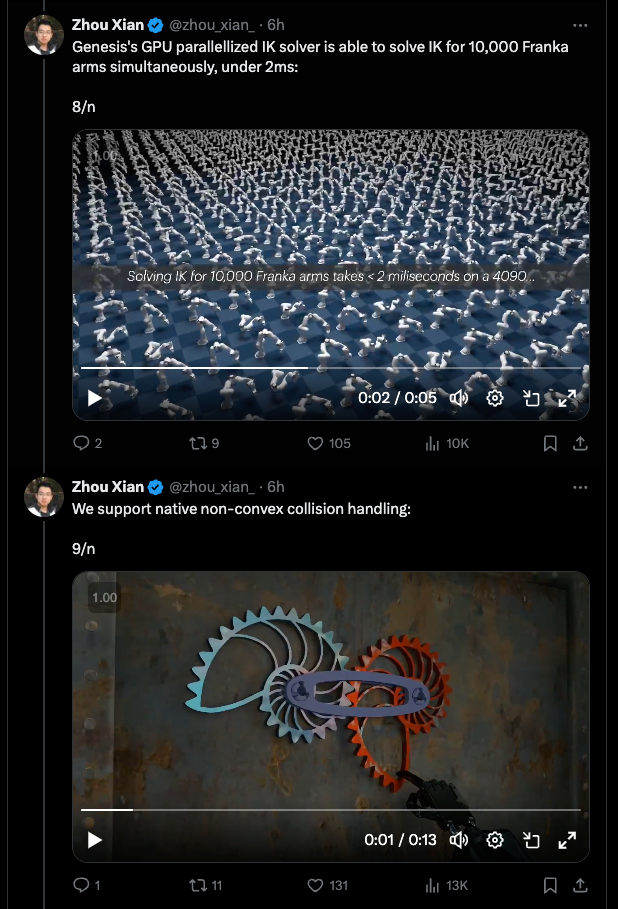This screenshot has height=909, width=618.
Task: Open the view count analytics for the second tweet
Action: click(434, 885)
